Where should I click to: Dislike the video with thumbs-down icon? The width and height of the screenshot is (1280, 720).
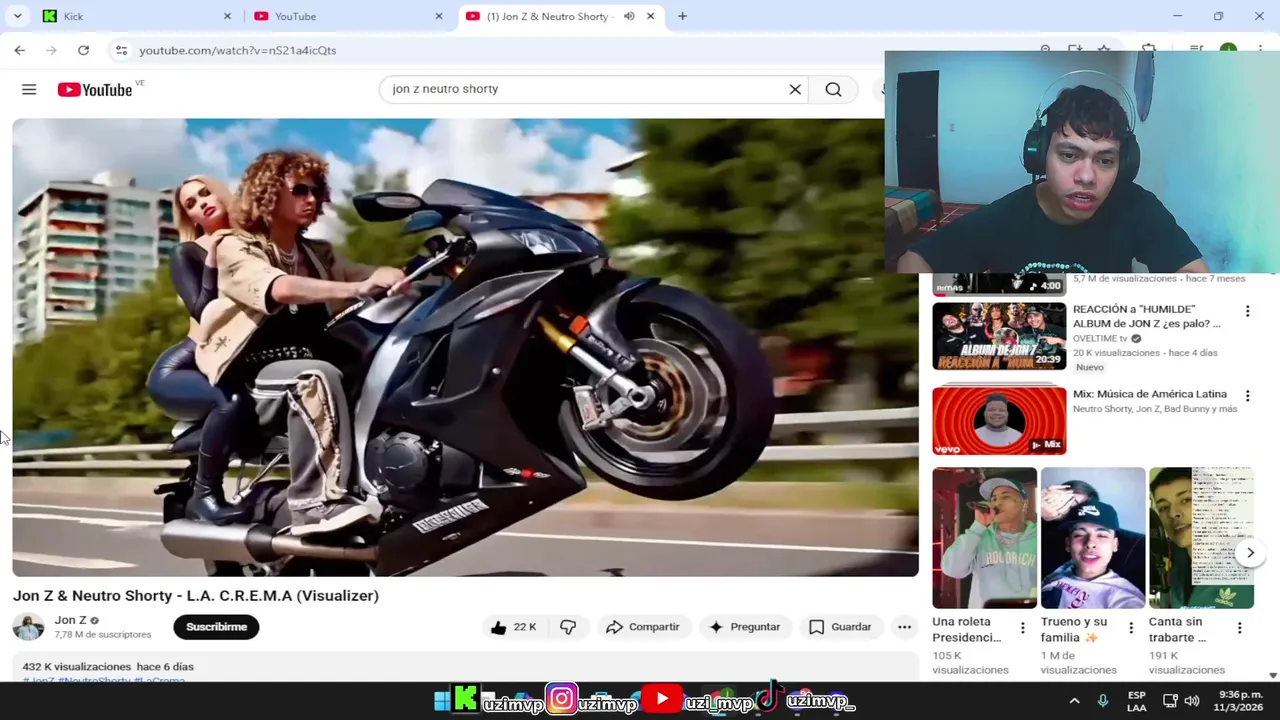568,627
